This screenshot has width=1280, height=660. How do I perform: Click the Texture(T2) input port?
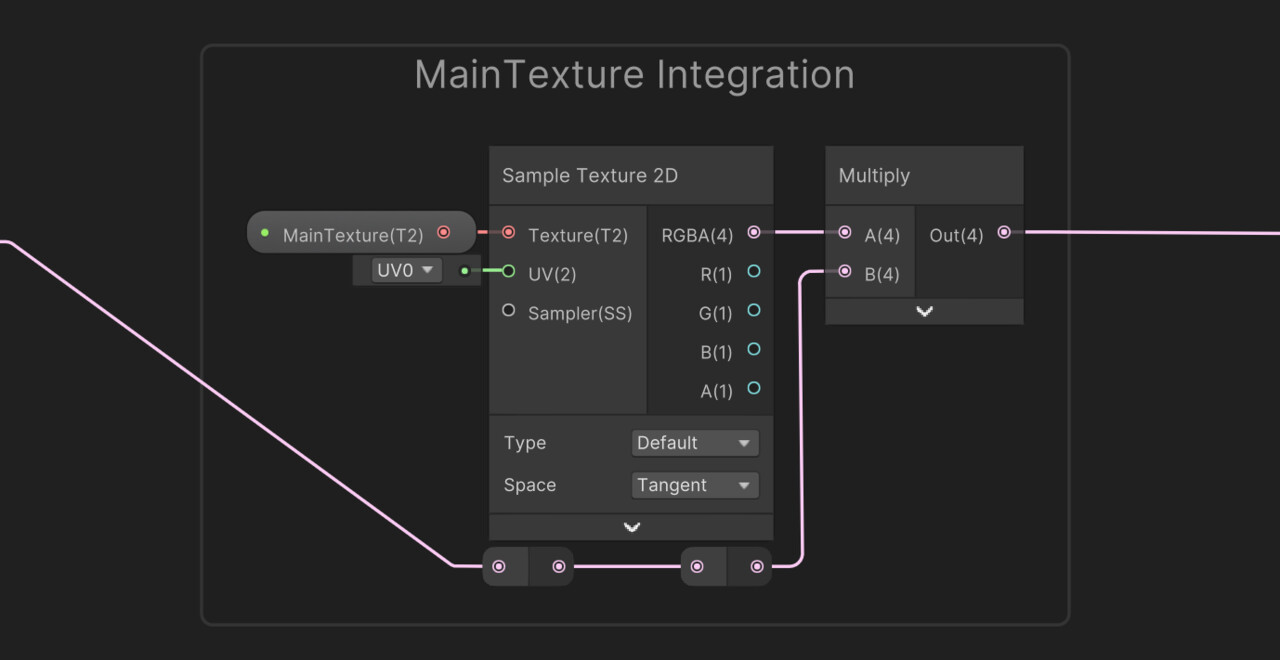[508, 232]
